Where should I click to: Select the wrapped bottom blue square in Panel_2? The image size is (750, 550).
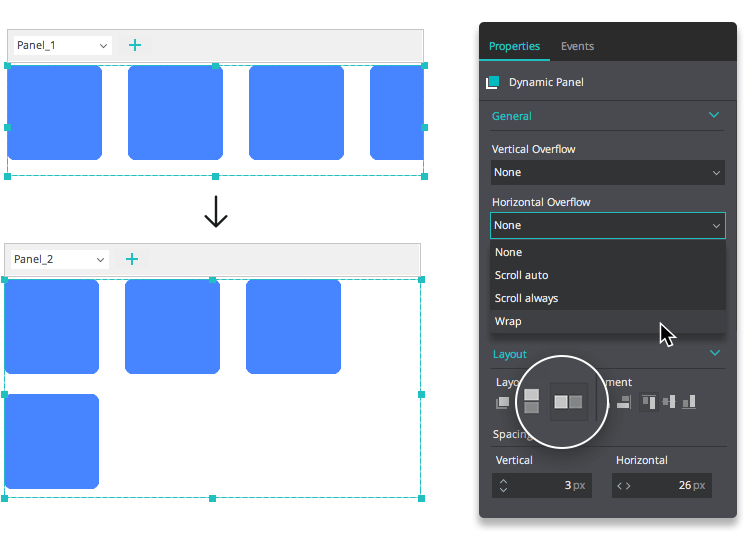click(52, 441)
